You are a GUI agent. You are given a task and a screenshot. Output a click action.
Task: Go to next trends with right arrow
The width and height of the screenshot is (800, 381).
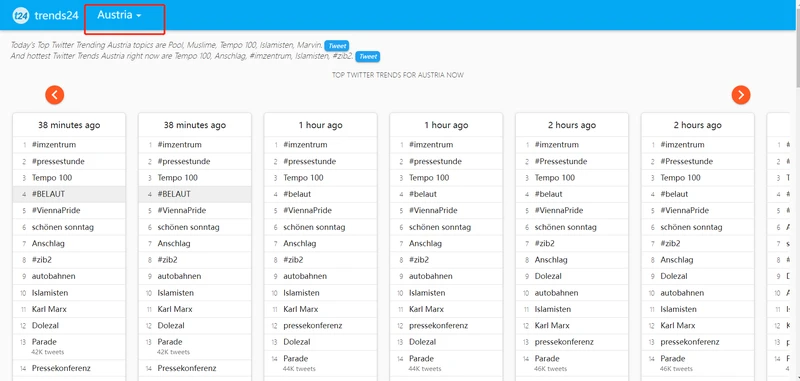click(741, 95)
